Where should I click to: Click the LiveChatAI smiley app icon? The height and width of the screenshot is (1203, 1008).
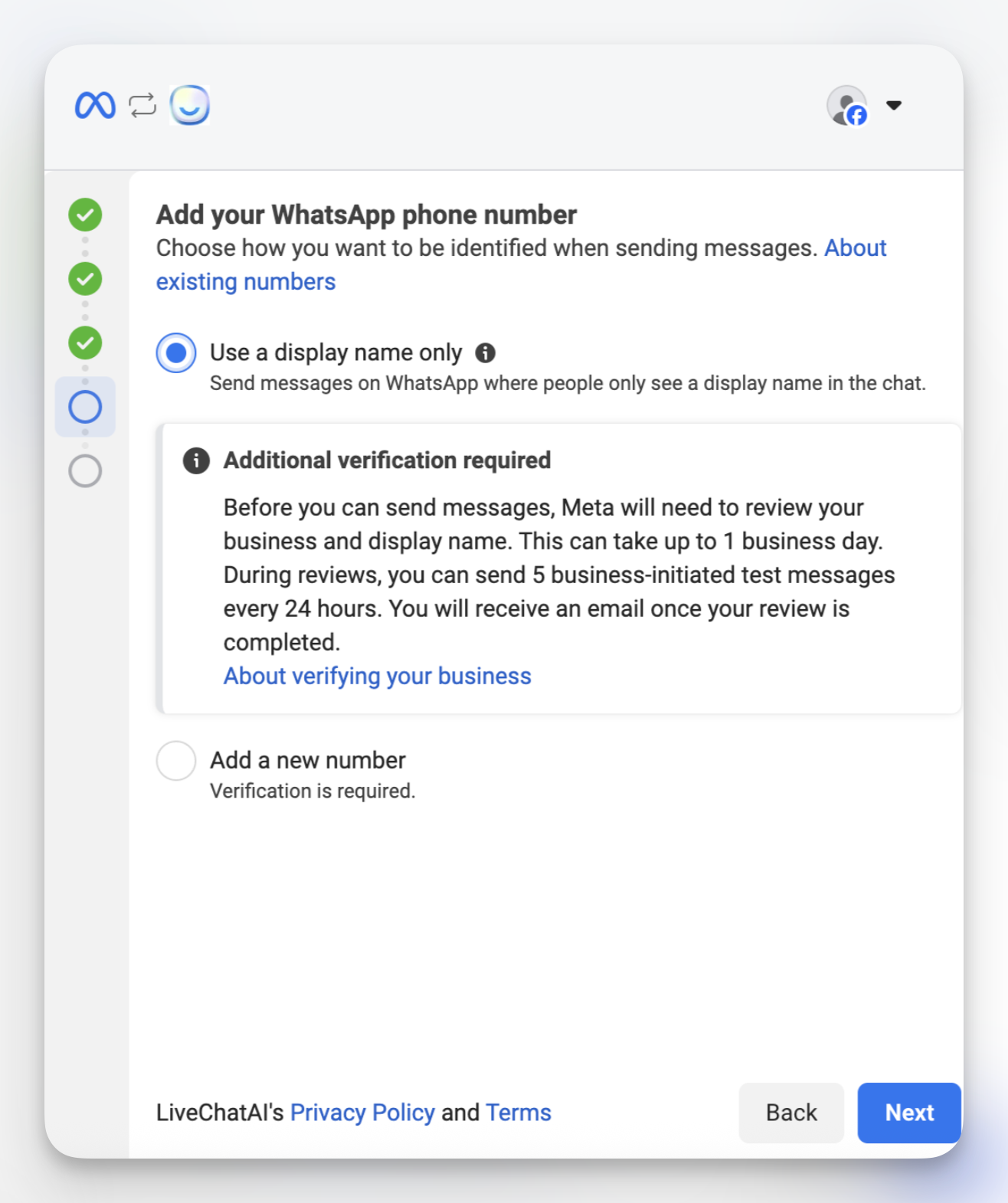click(x=189, y=105)
